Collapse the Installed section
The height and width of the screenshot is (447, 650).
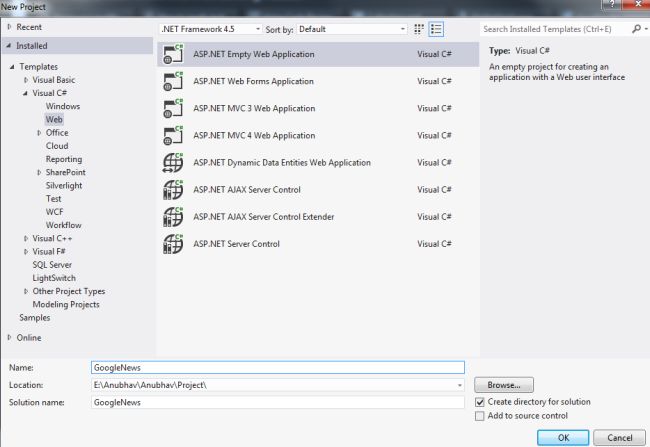(x=9, y=46)
